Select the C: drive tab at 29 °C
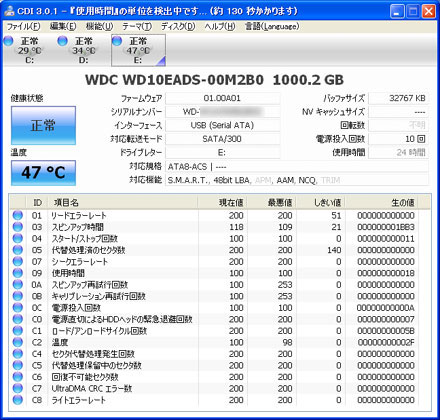The height and width of the screenshot is (420, 440). 30,50
